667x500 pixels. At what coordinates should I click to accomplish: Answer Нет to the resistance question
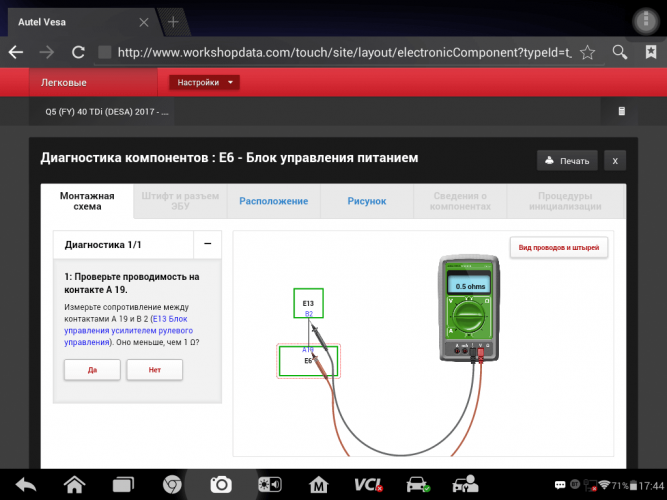point(155,370)
